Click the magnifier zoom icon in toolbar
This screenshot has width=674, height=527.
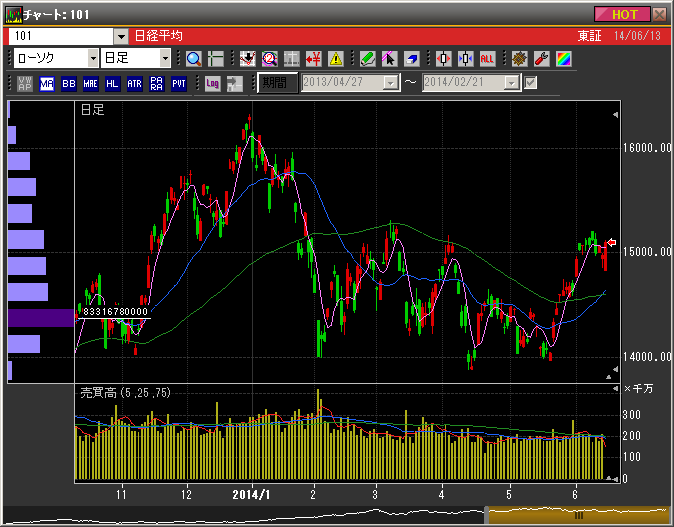(193, 59)
